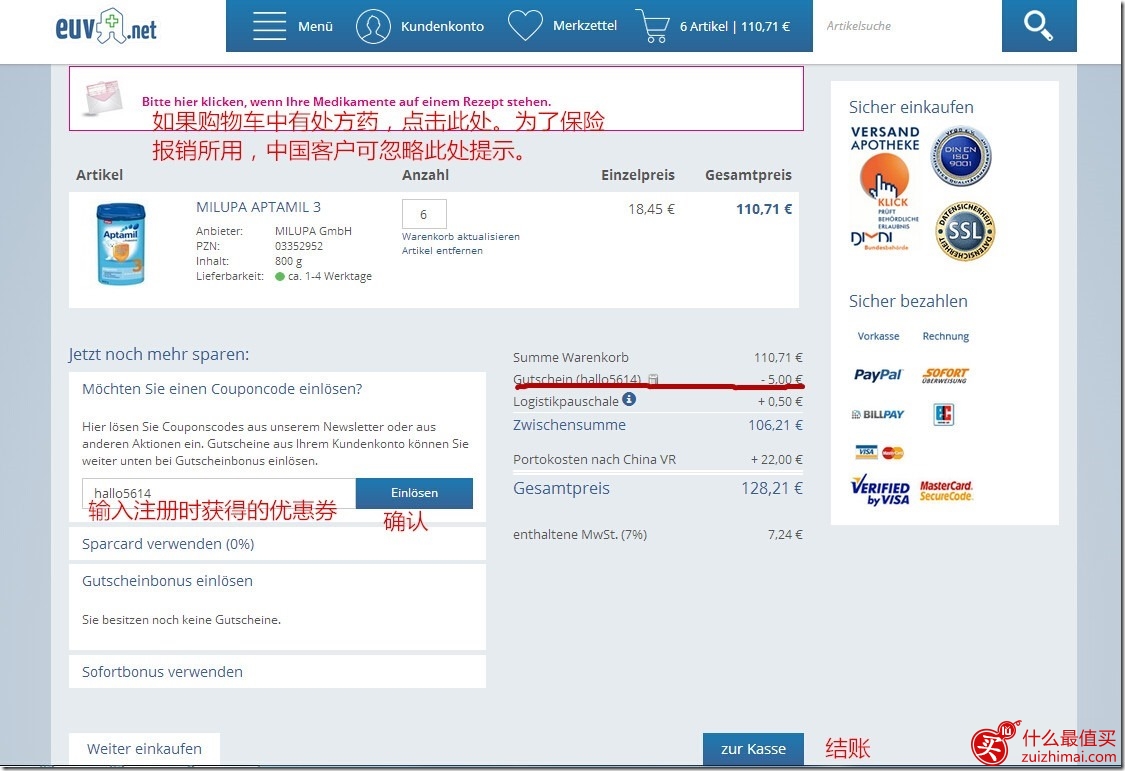Click the prescription notice link text

346,102
